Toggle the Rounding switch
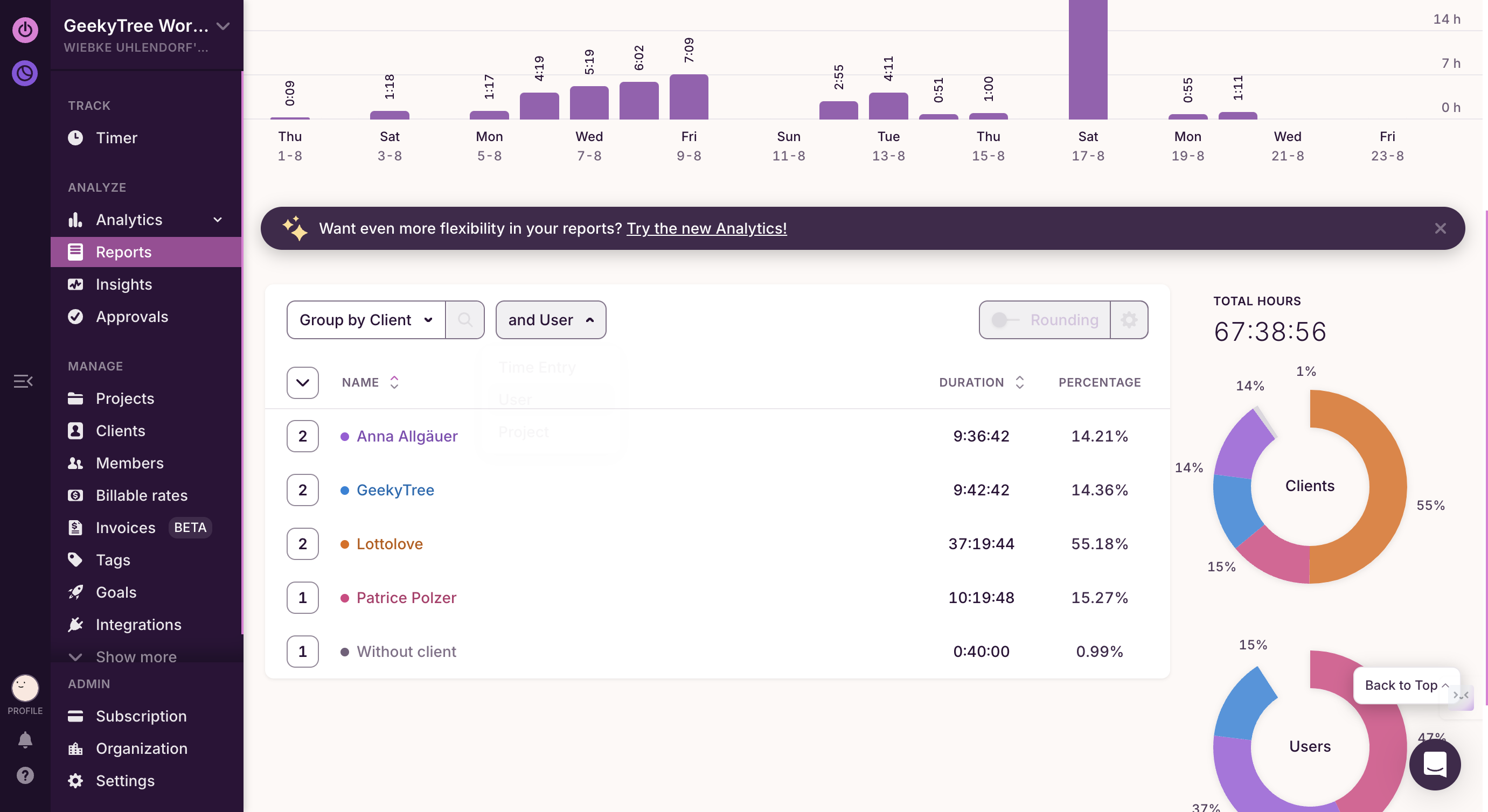Viewport: 1488px width, 812px height. point(1005,319)
